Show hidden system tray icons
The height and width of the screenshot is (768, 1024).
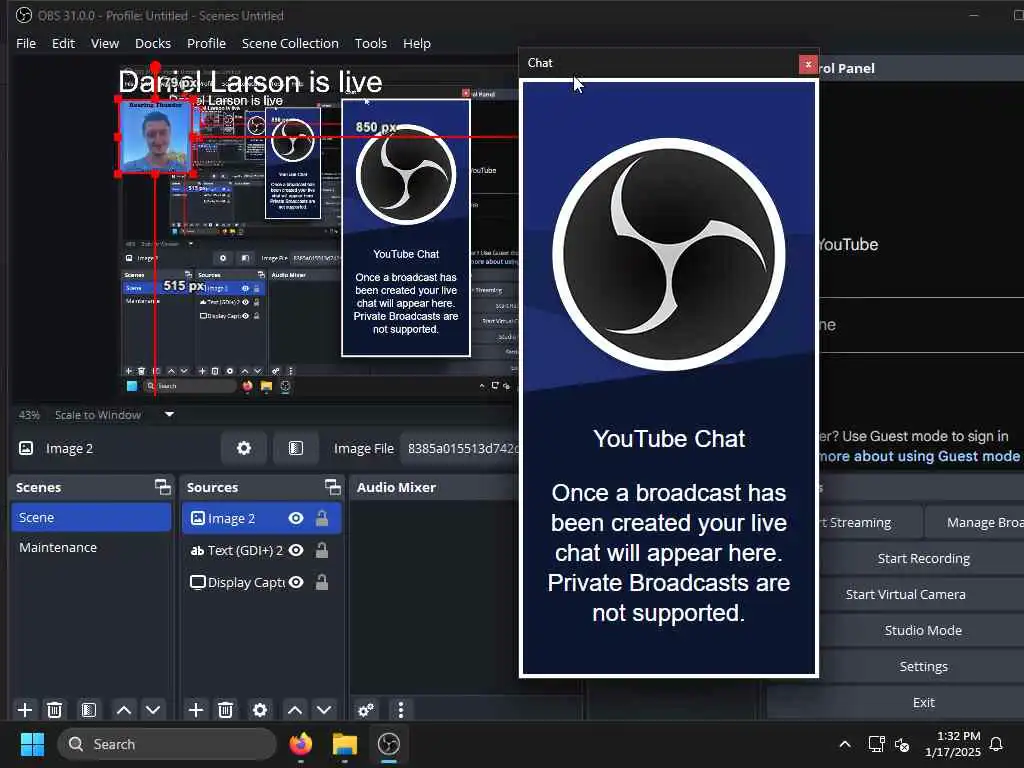844,744
